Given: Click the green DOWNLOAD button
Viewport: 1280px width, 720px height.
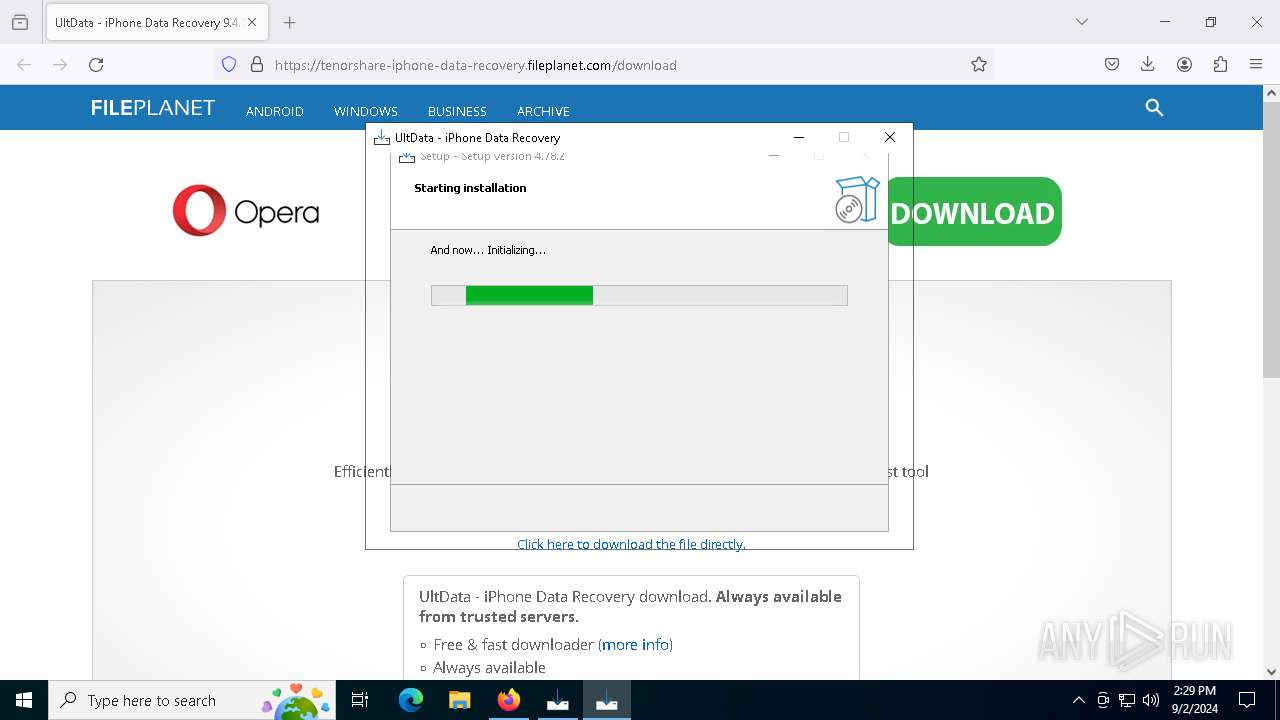Looking at the screenshot, I should click(x=974, y=212).
